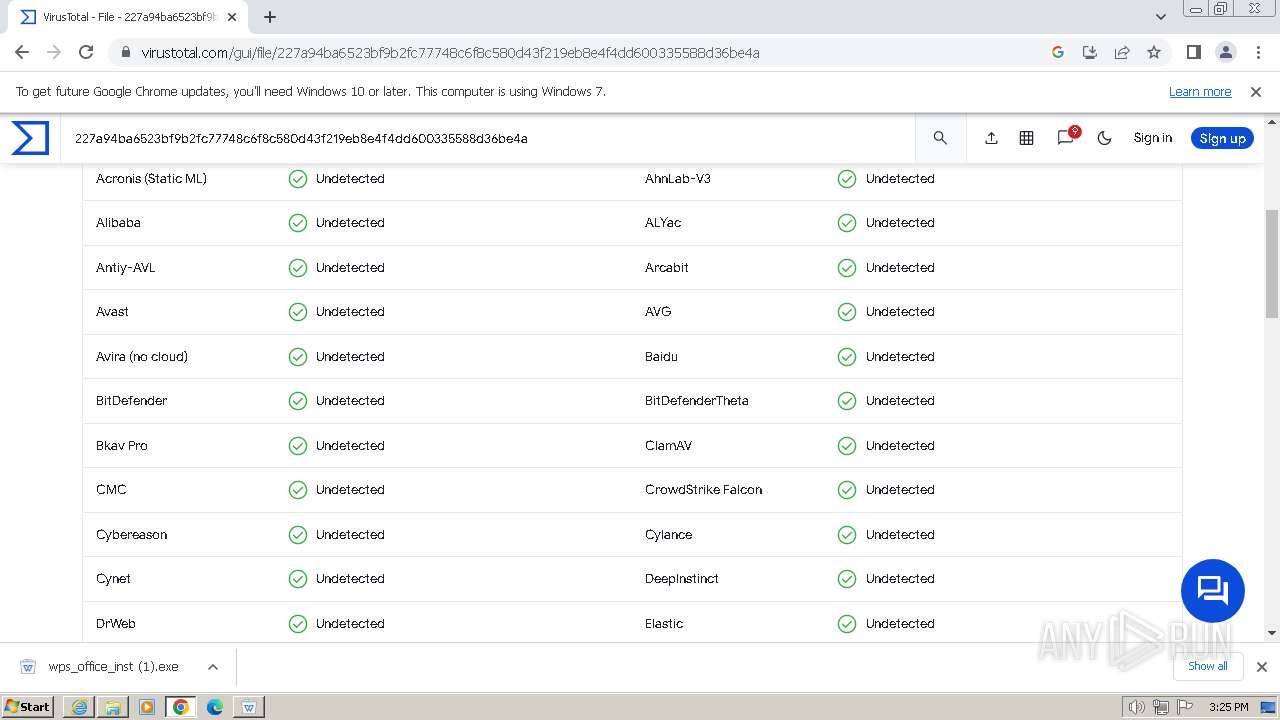
Task: Select the VirusTotal File tab
Action: (x=128, y=17)
